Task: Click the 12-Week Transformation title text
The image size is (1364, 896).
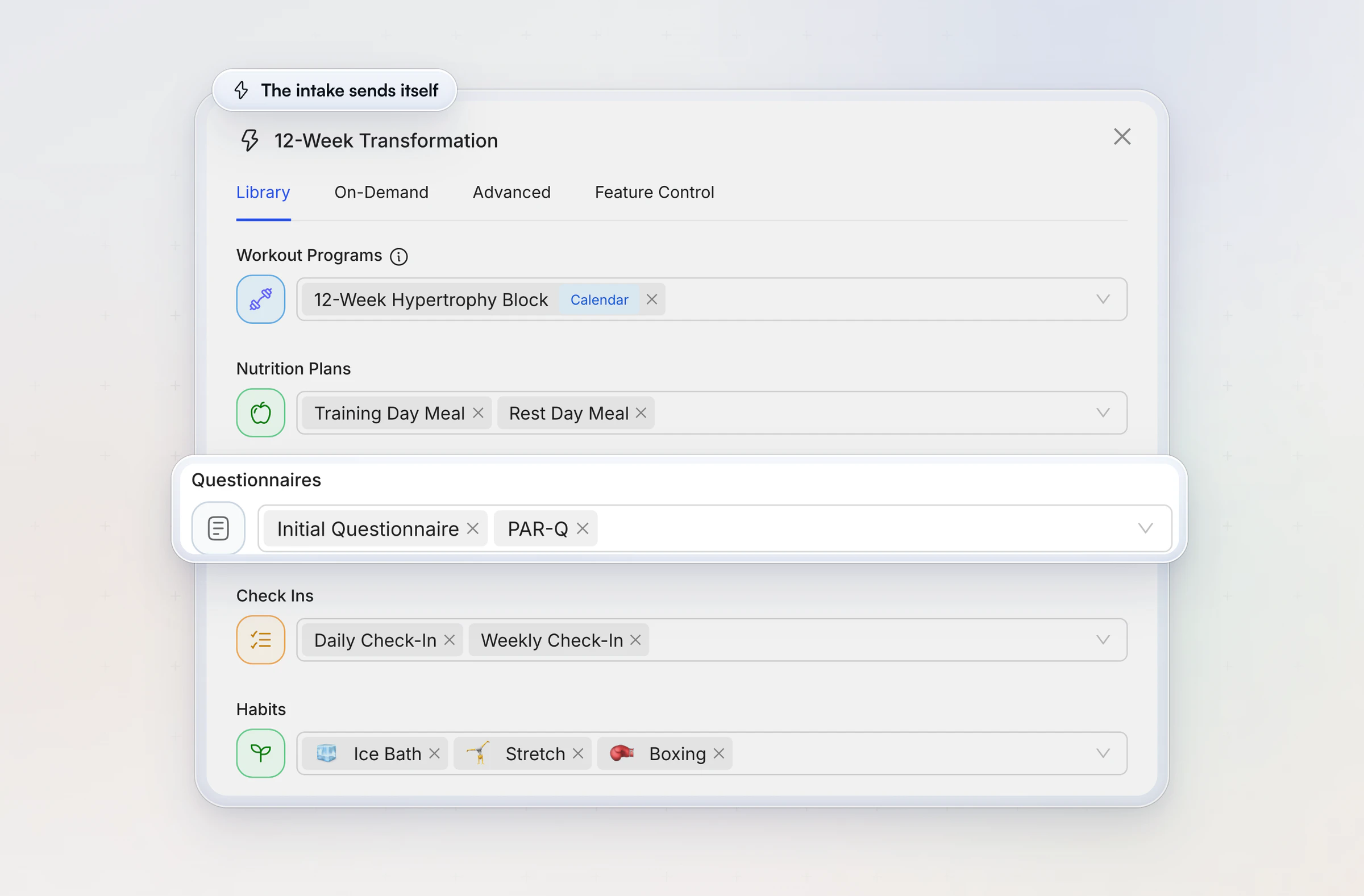Action: click(386, 140)
